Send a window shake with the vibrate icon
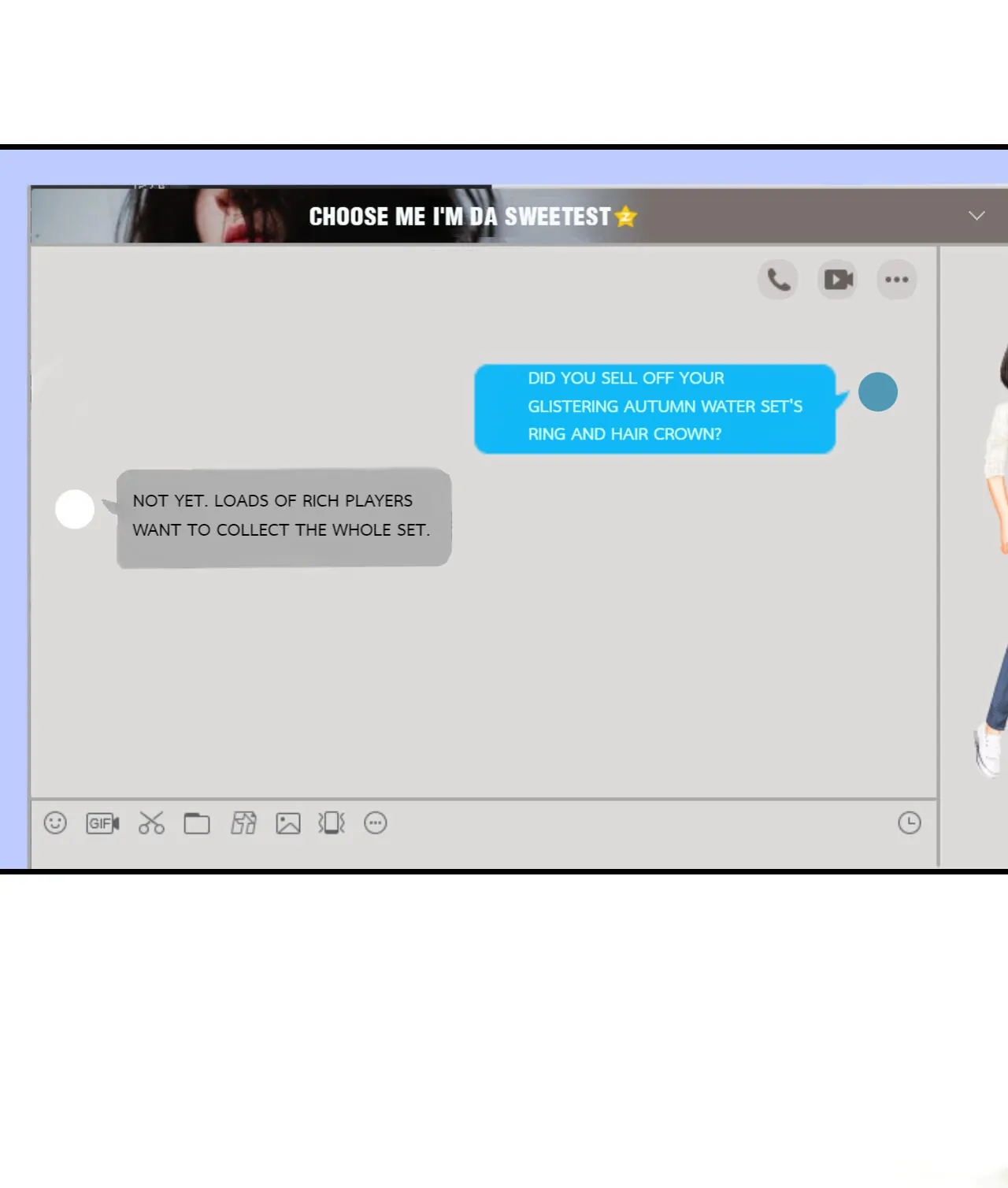 coord(332,823)
